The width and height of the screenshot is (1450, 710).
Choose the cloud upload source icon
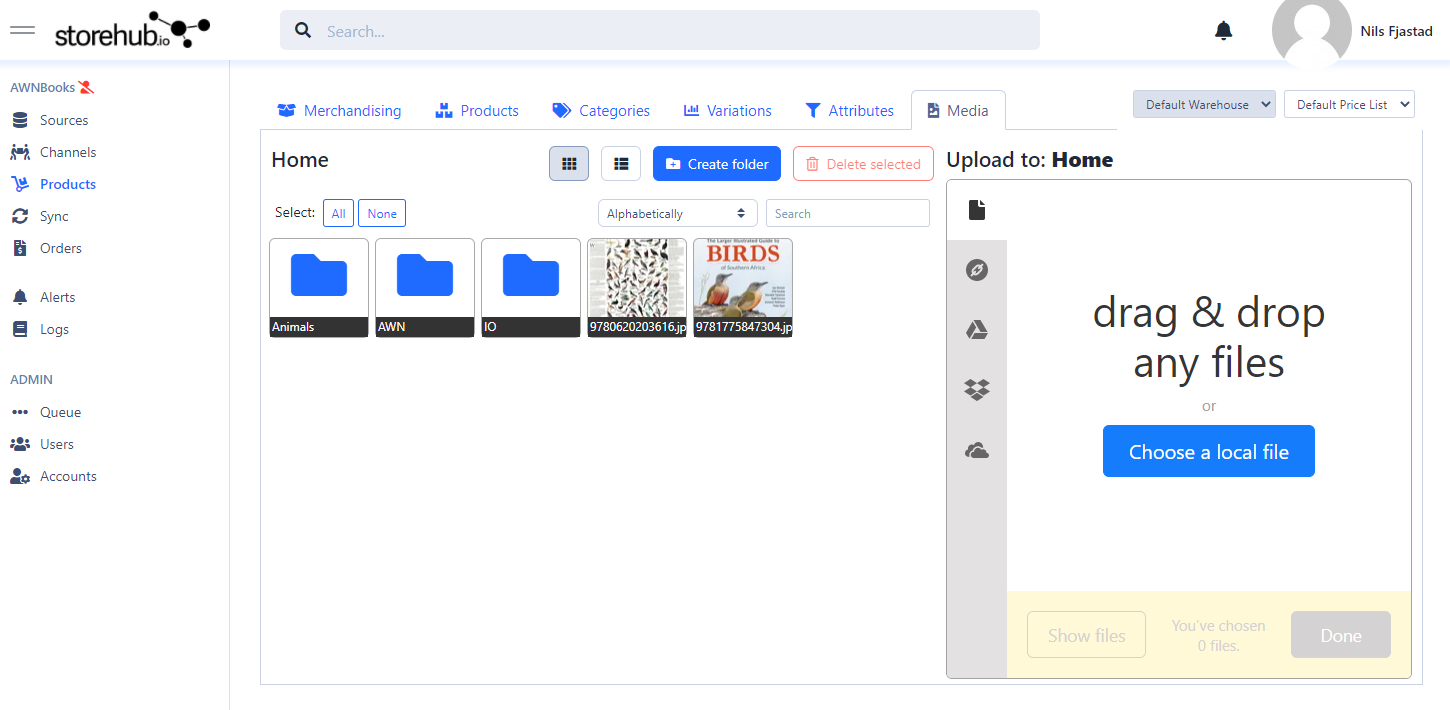[977, 451]
